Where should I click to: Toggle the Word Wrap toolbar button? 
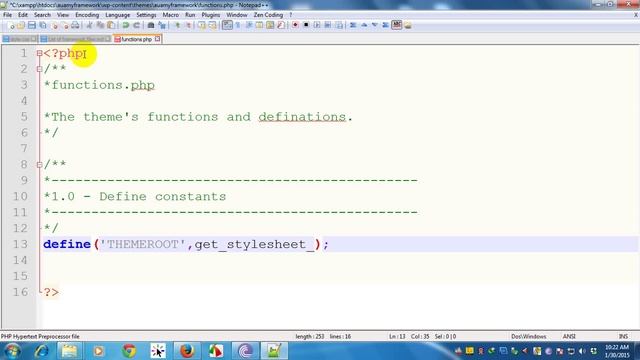(x=227, y=25)
